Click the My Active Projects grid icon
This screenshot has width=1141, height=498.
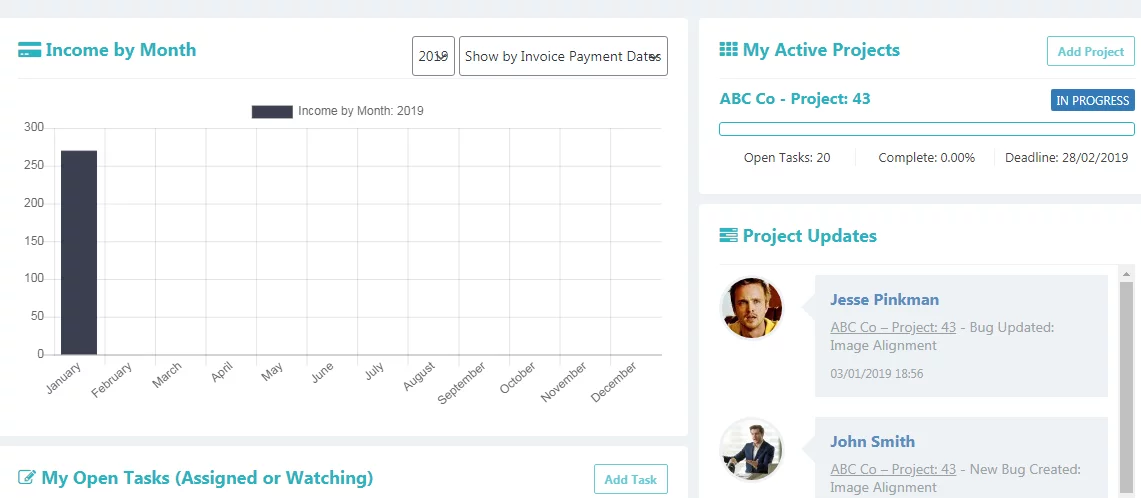click(x=728, y=50)
